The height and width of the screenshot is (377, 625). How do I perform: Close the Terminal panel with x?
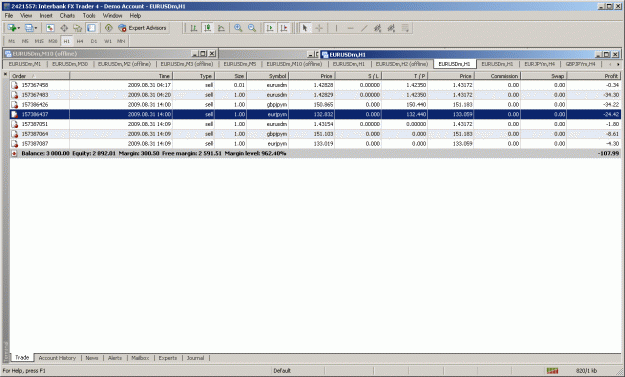point(6,74)
